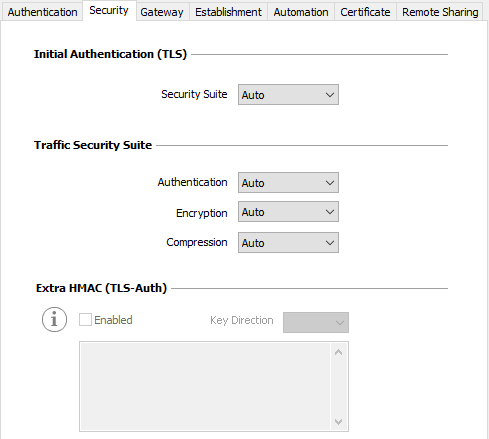Open the Encryption dropdown
Viewport: 489px width, 439px height.
point(288,212)
